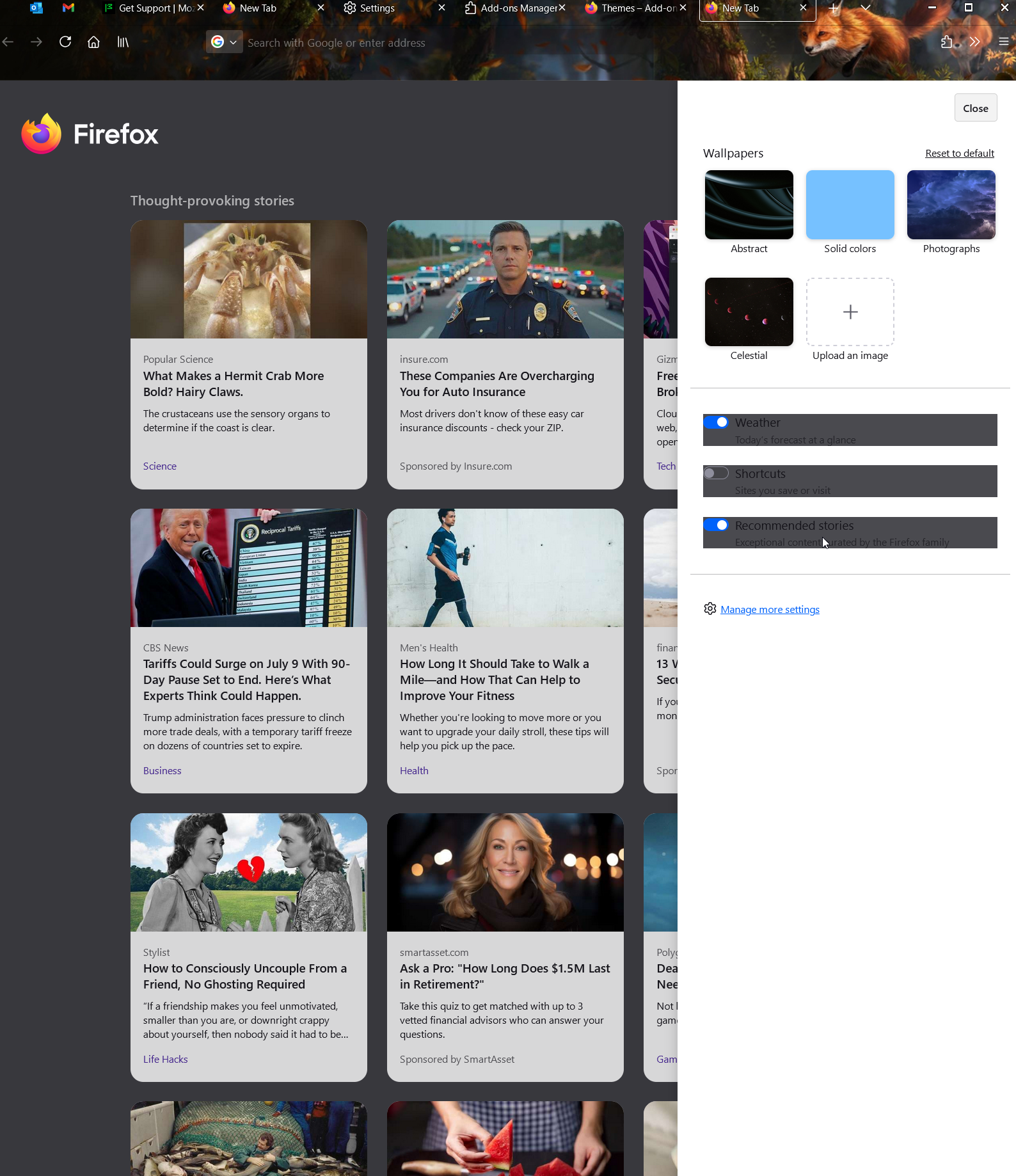Open the Uncouple From a Friend story
Screen dimensions: 1016x1176
pyautogui.click(x=245, y=976)
